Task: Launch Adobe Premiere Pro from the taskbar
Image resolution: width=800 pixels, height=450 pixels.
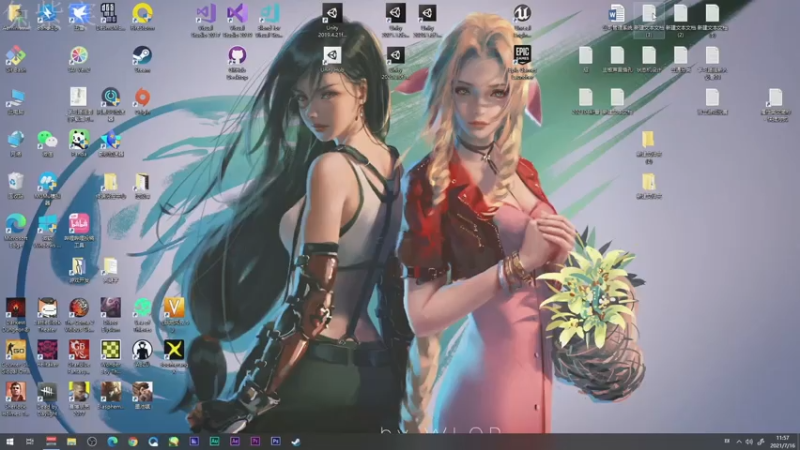Action: click(x=255, y=441)
